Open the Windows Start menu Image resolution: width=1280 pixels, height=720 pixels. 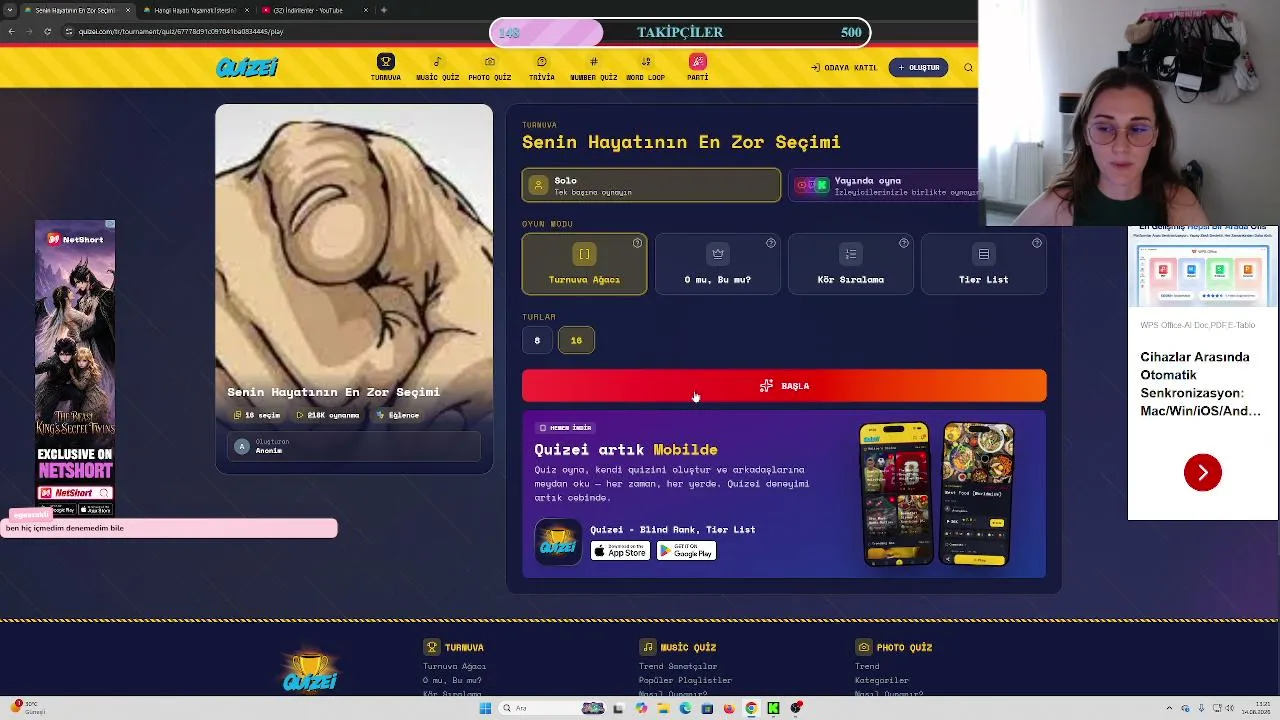point(485,708)
